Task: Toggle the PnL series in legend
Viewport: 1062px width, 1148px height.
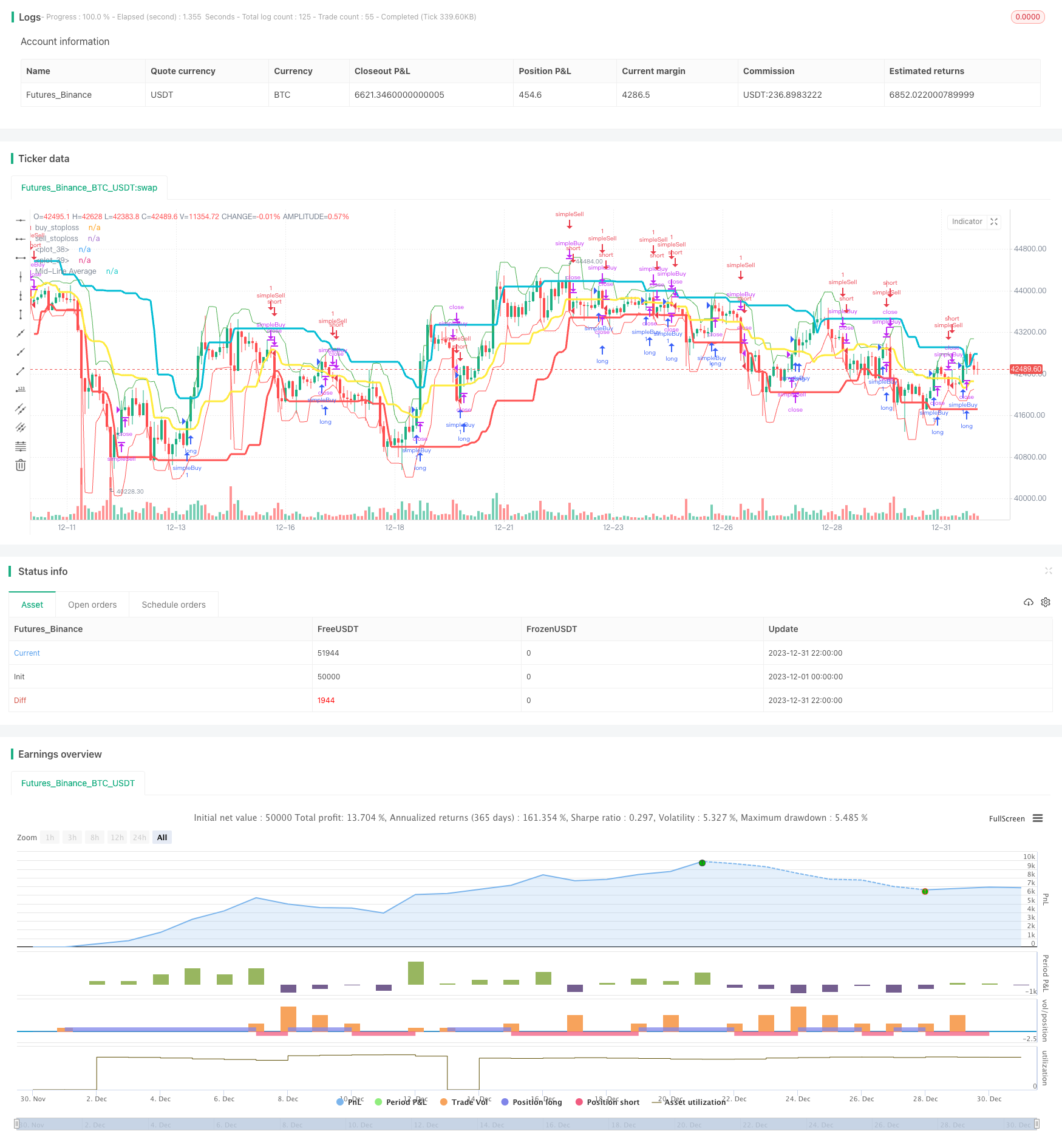Action: click(349, 1102)
